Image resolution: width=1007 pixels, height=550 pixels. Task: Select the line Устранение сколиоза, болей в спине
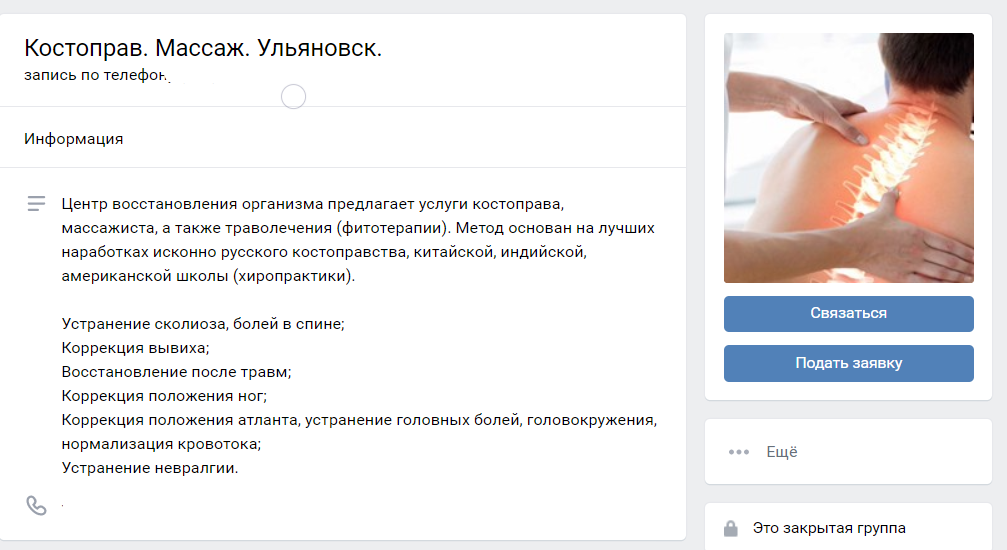pyautogui.click(x=203, y=324)
